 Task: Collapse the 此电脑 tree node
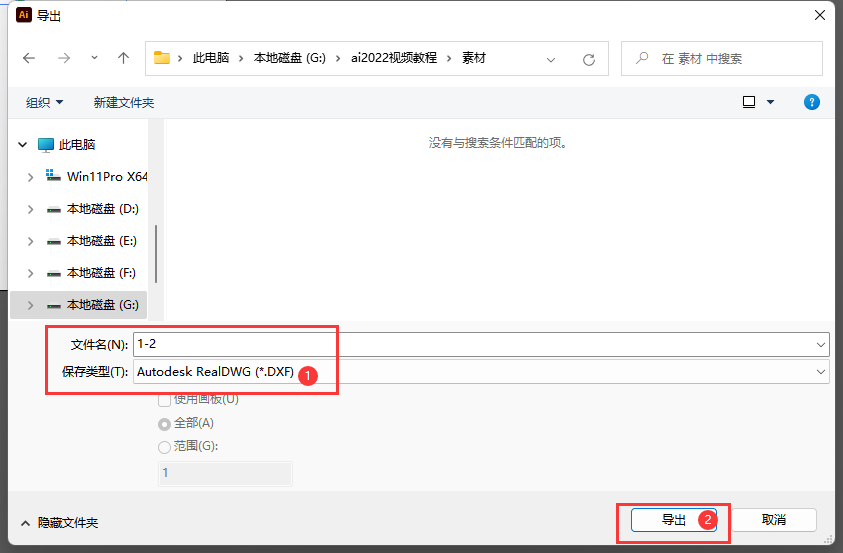23,145
